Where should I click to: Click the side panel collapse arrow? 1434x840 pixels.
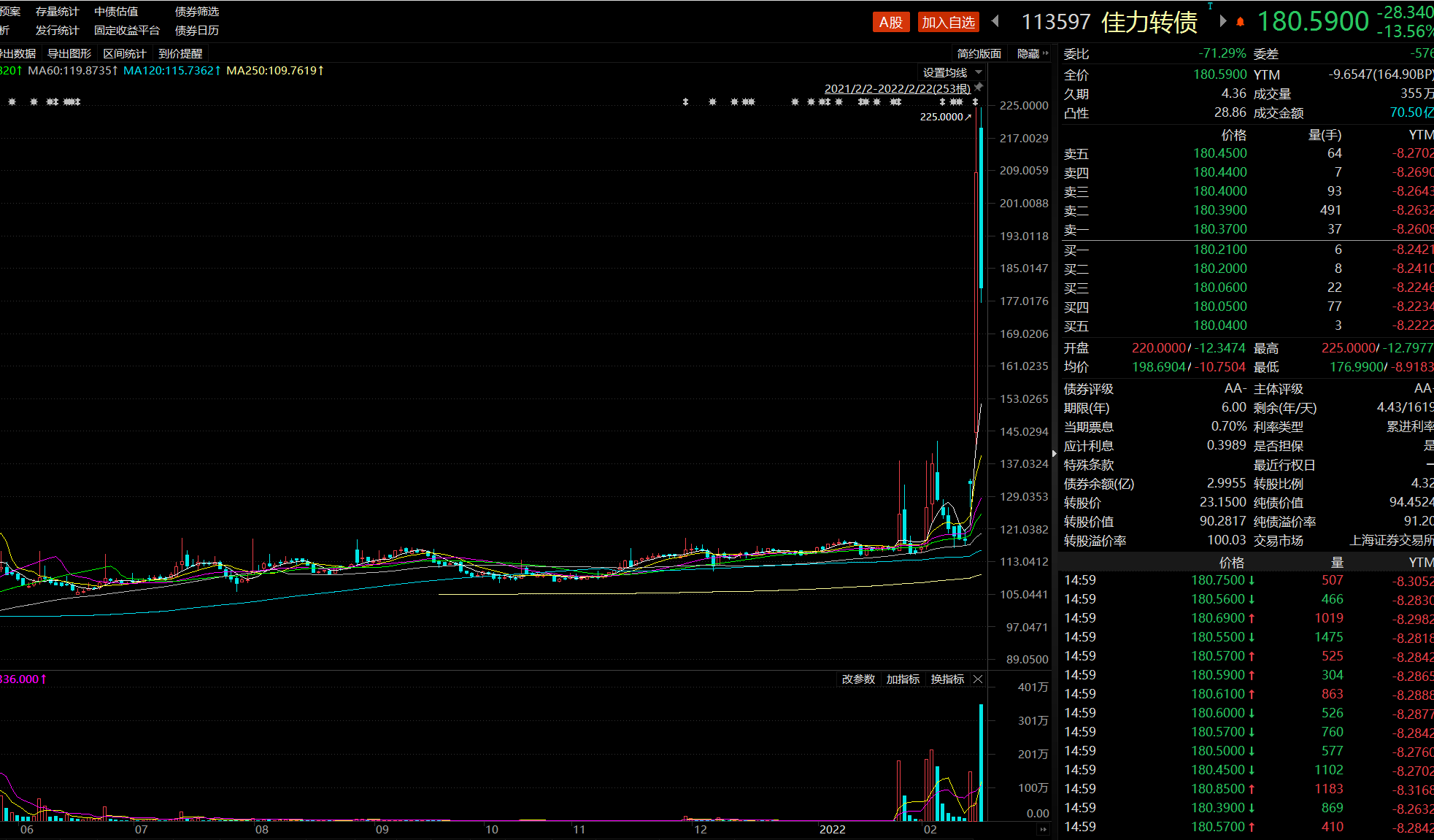pos(1054,453)
